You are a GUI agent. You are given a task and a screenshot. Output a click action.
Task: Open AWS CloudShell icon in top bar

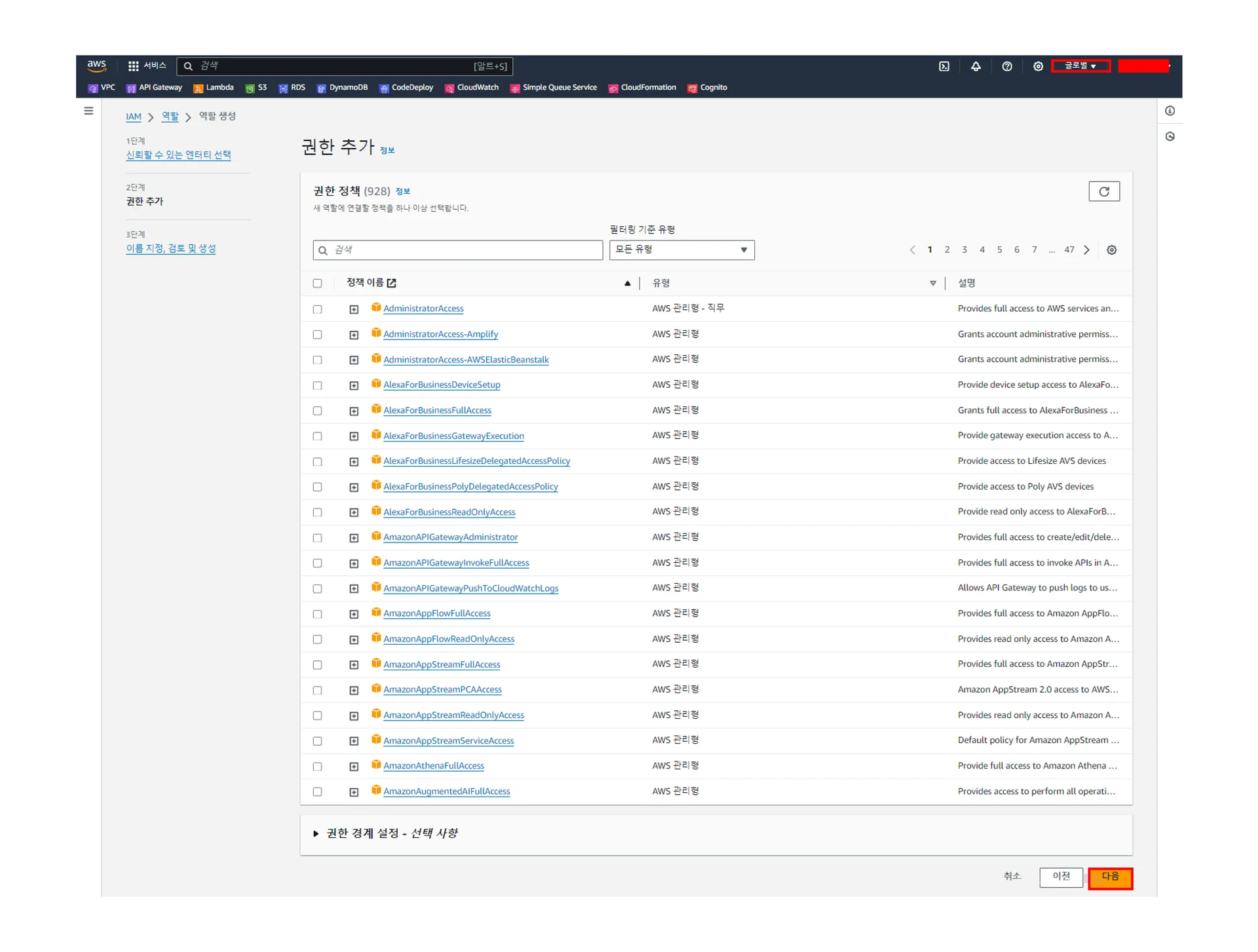click(943, 66)
